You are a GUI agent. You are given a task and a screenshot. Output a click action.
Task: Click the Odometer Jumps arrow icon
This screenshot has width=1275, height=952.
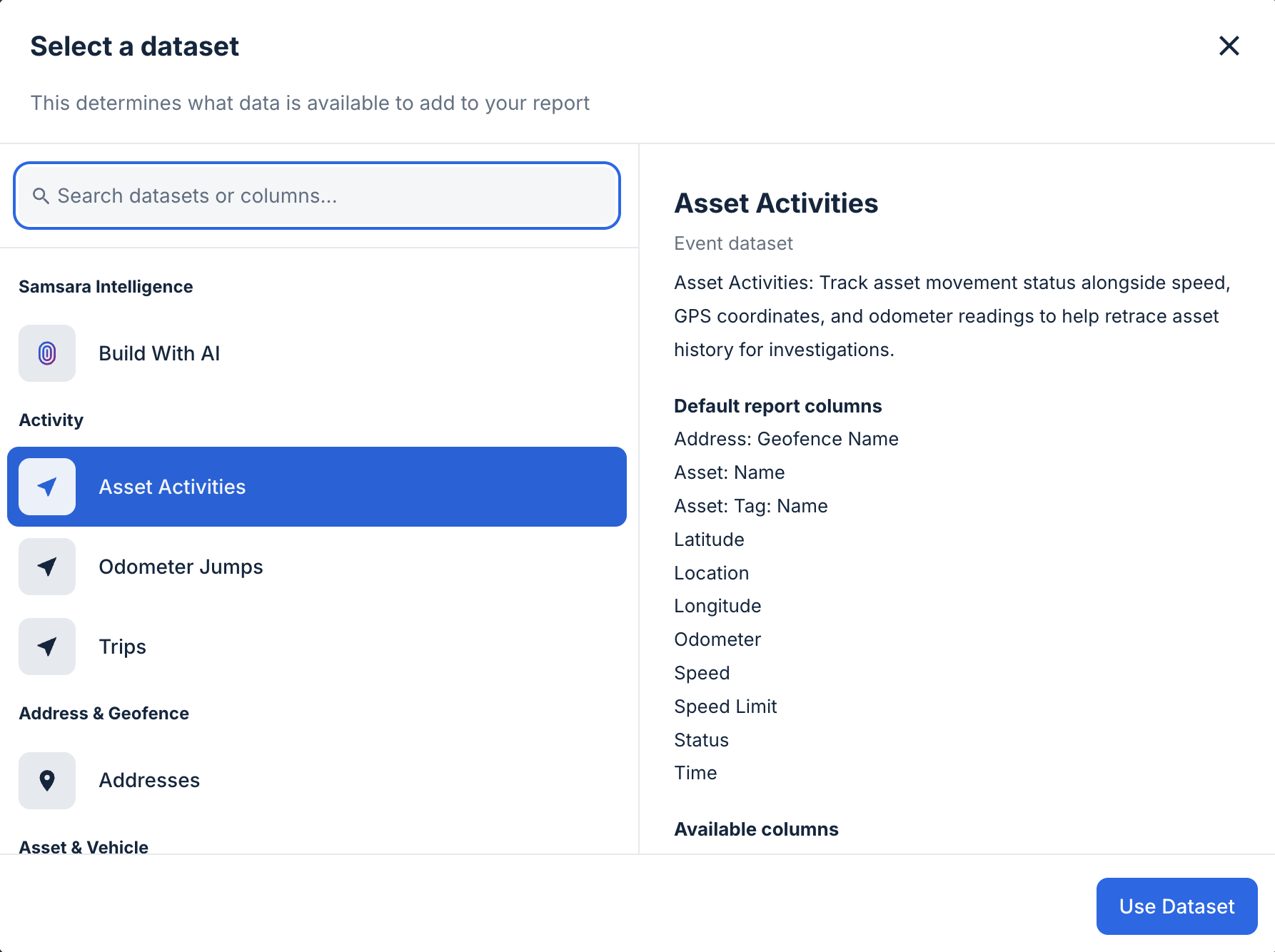click(46, 567)
